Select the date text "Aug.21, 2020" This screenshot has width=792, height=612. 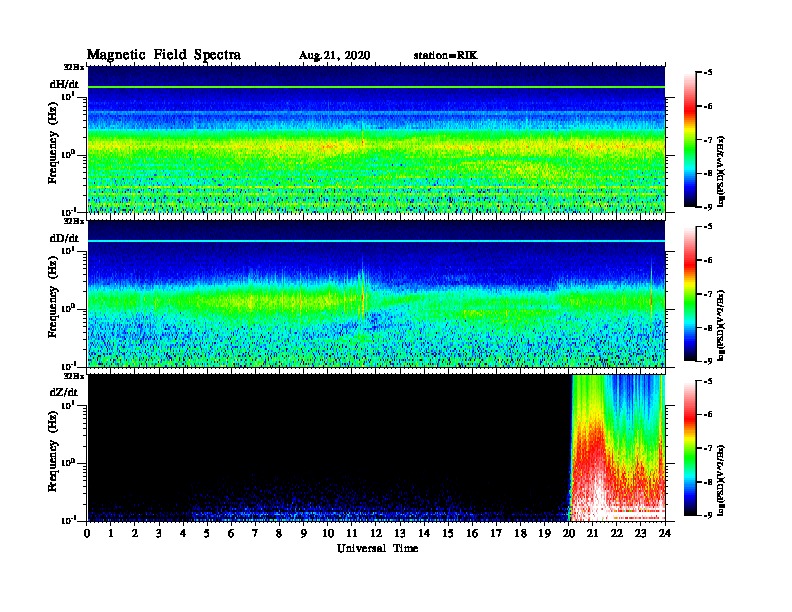[x=334, y=56]
